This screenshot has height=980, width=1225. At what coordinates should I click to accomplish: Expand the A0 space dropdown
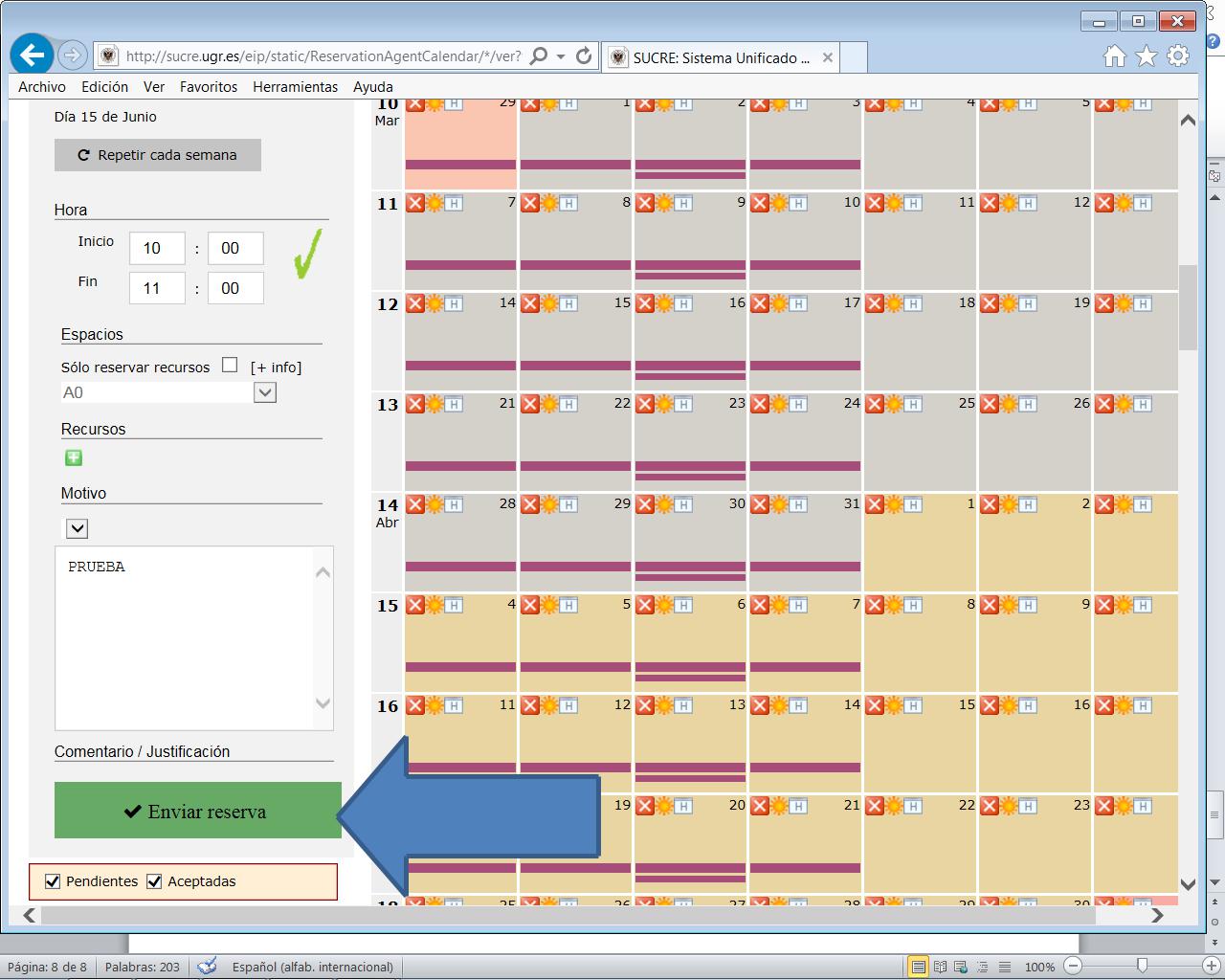pos(265,392)
